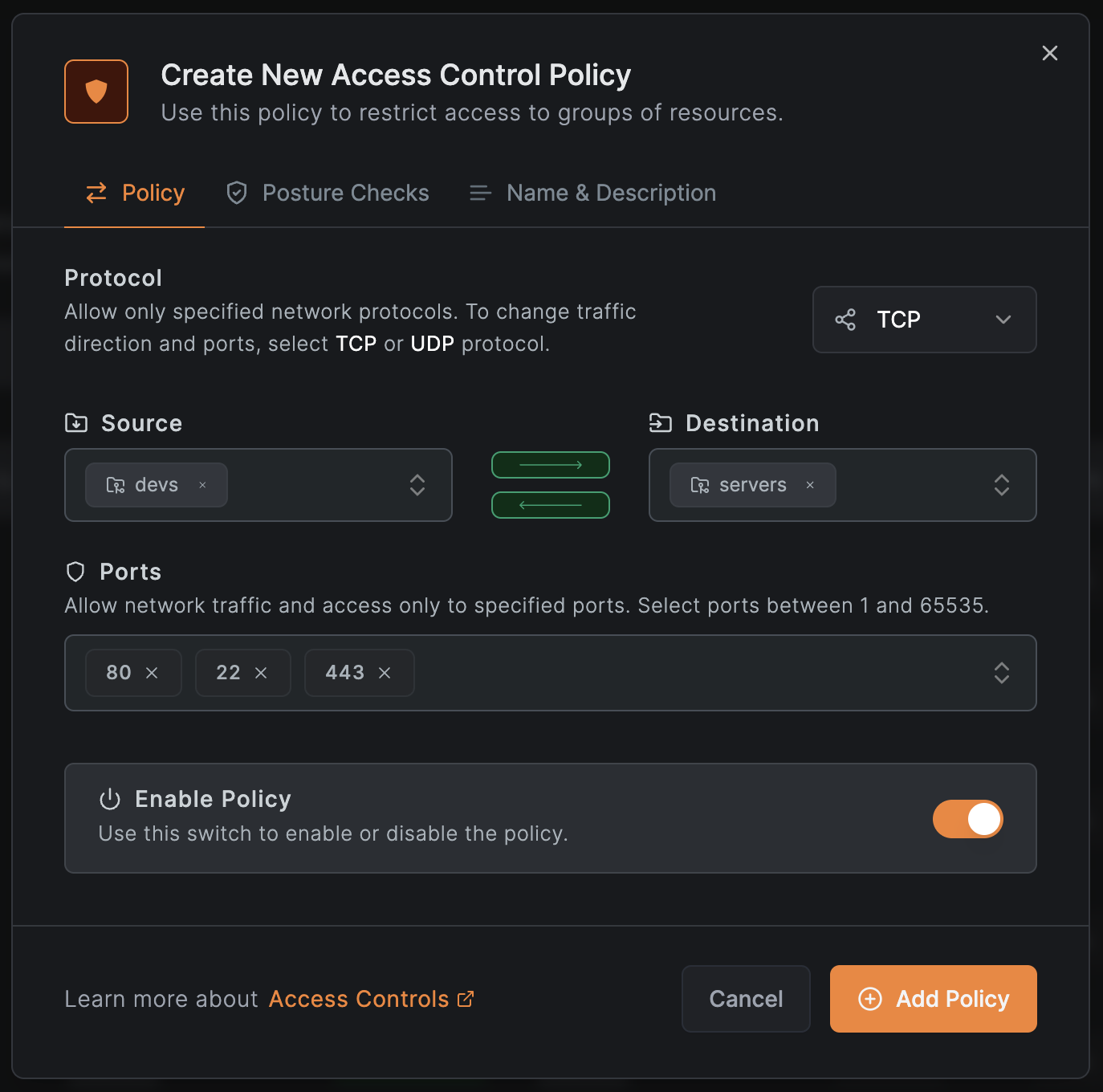Toggle the Enable Policy switch
1103x1092 pixels.
point(967,819)
